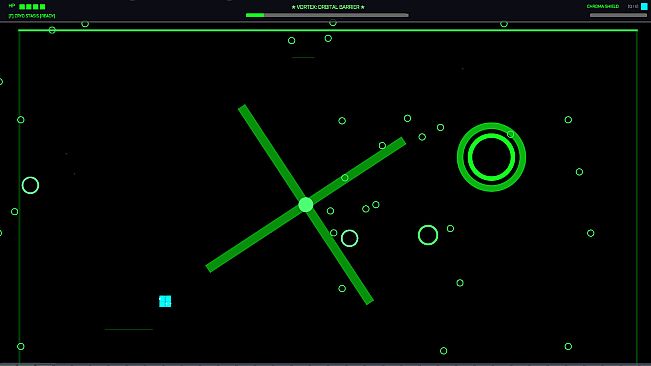Click the cyan player square
Image resolution: width=651 pixels, height=366 pixels.
pos(165,301)
